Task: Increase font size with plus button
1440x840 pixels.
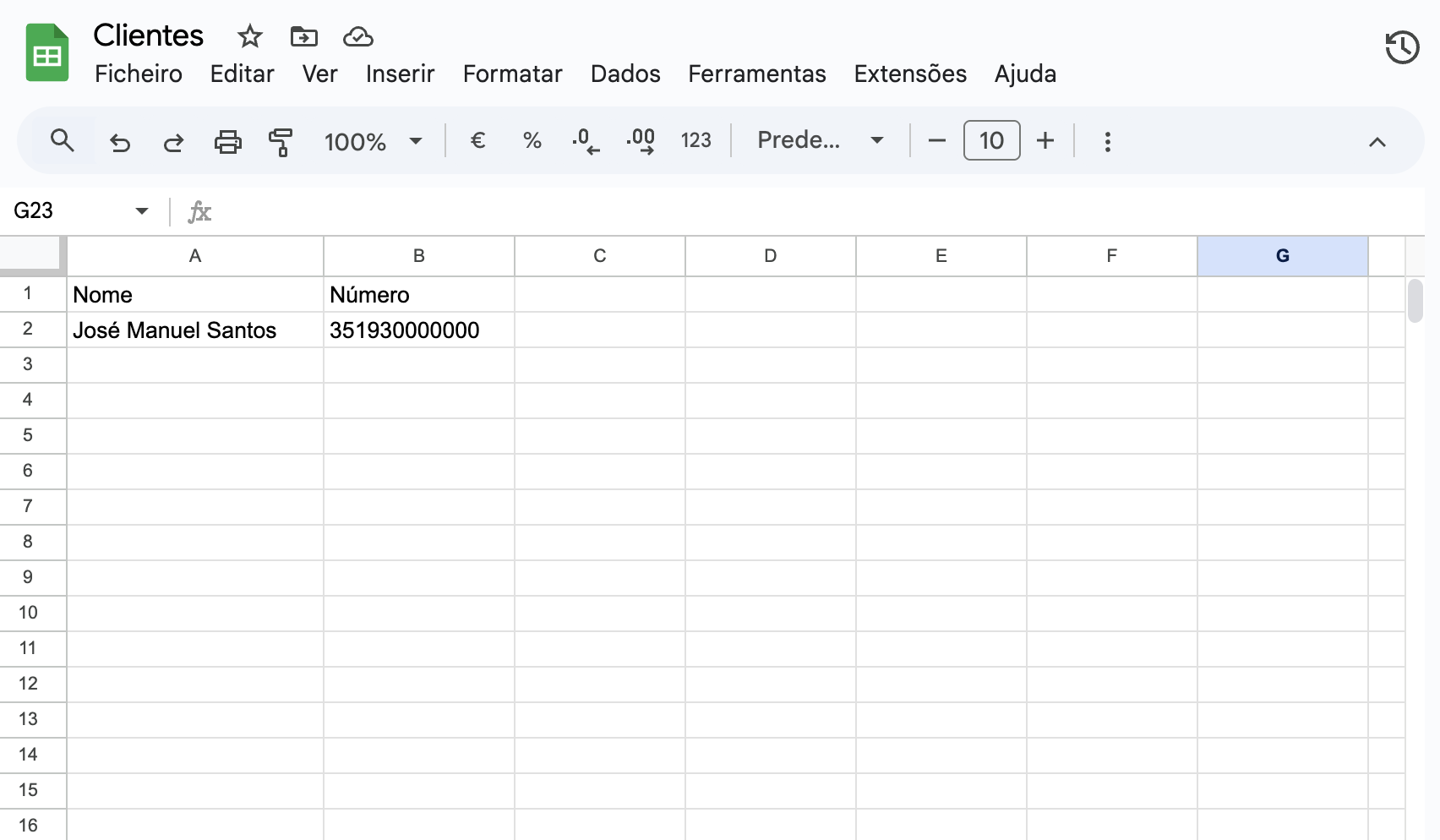Action: coord(1045,140)
